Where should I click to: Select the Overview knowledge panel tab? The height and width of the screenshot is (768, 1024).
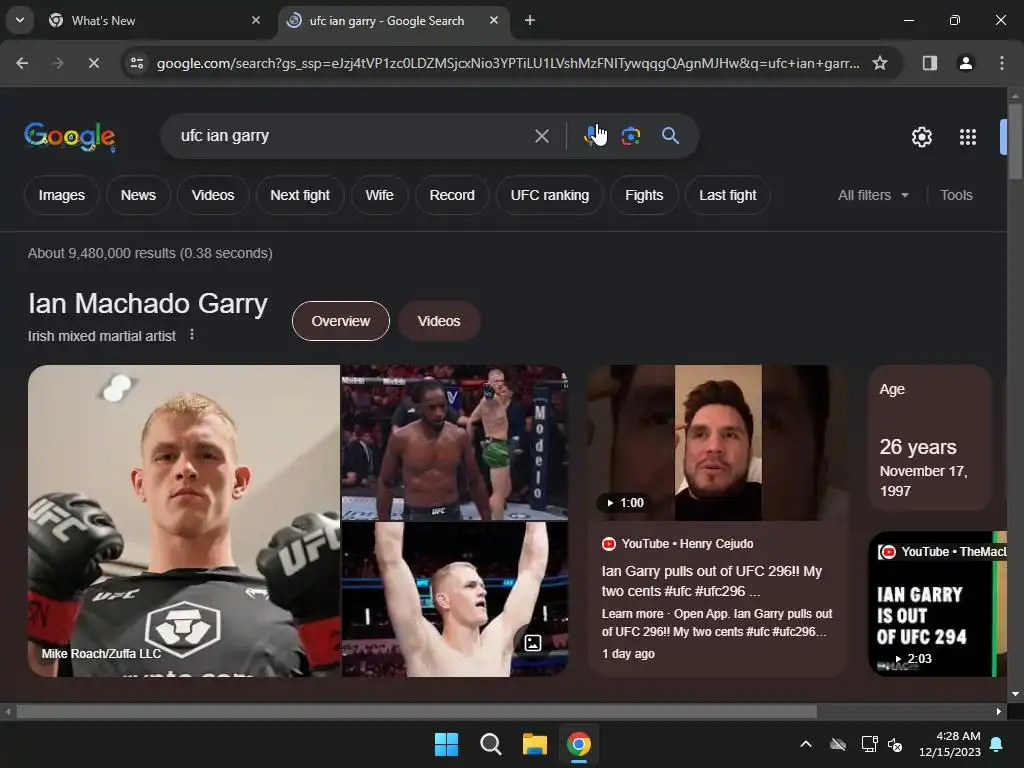click(340, 321)
